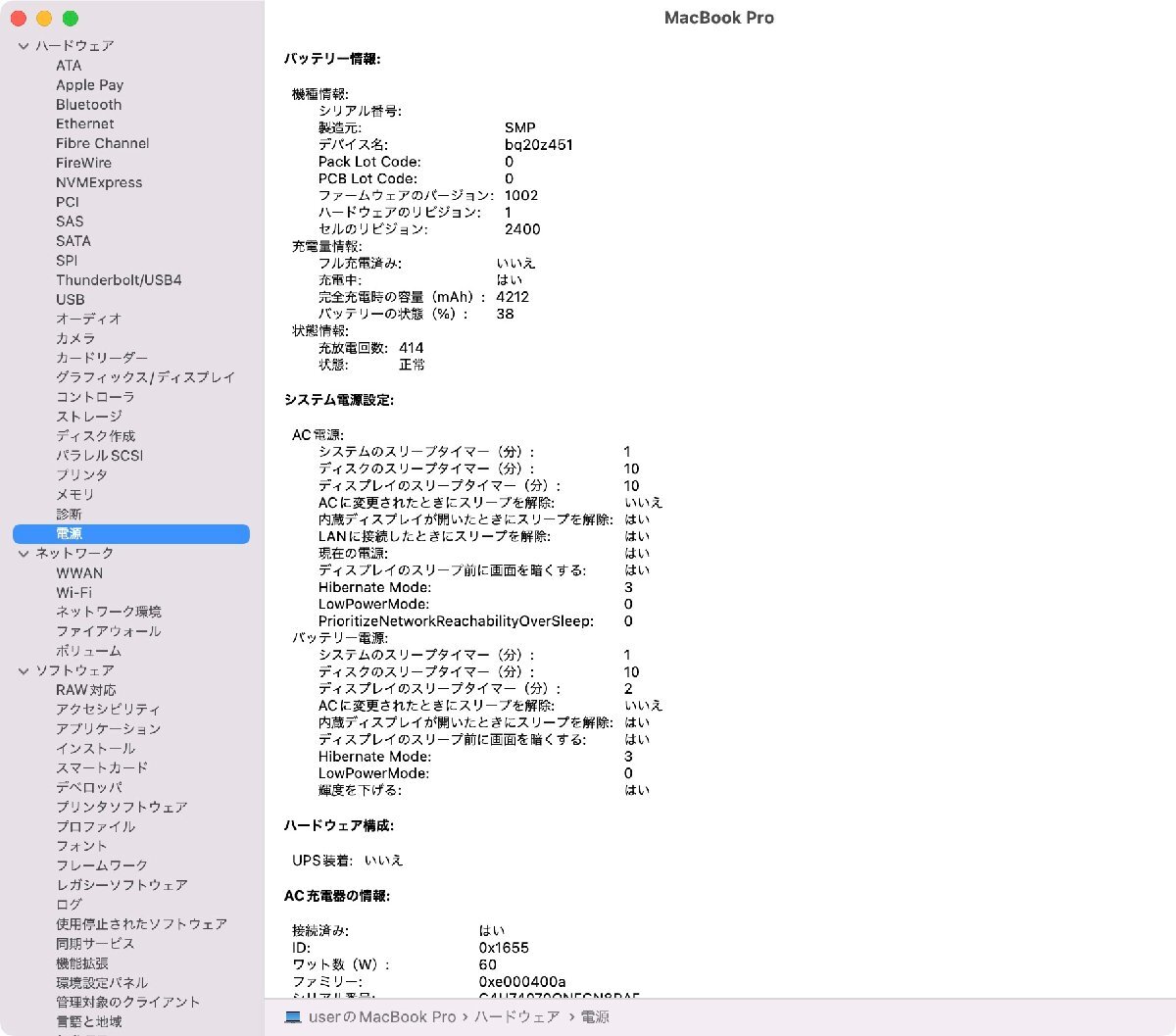This screenshot has width=1176, height=1036.
Task: Click the green zoom window button
Action: 69,18
